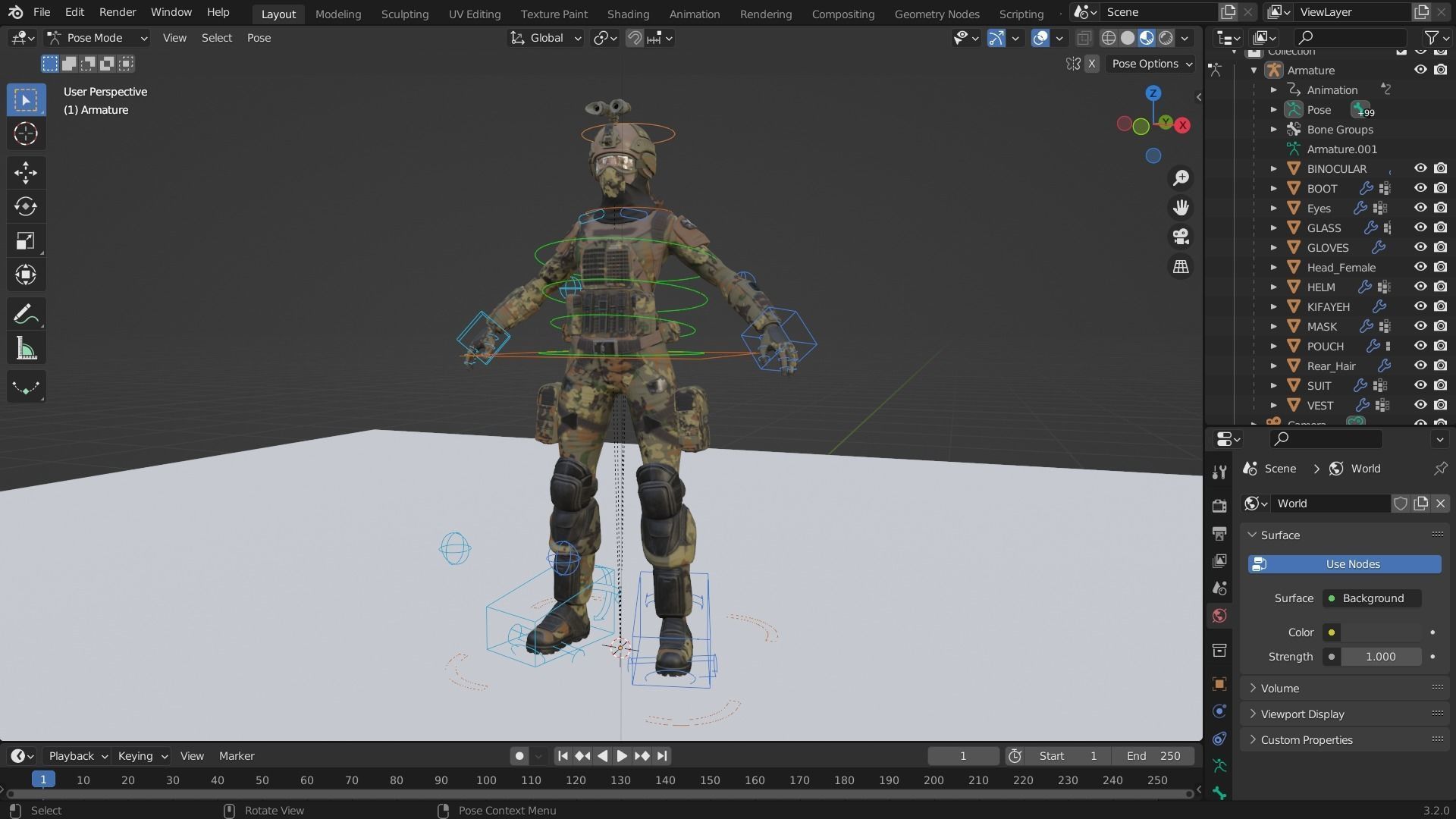Toggle Armature visibility eye icon
The width and height of the screenshot is (1456, 819).
pyautogui.click(x=1420, y=70)
